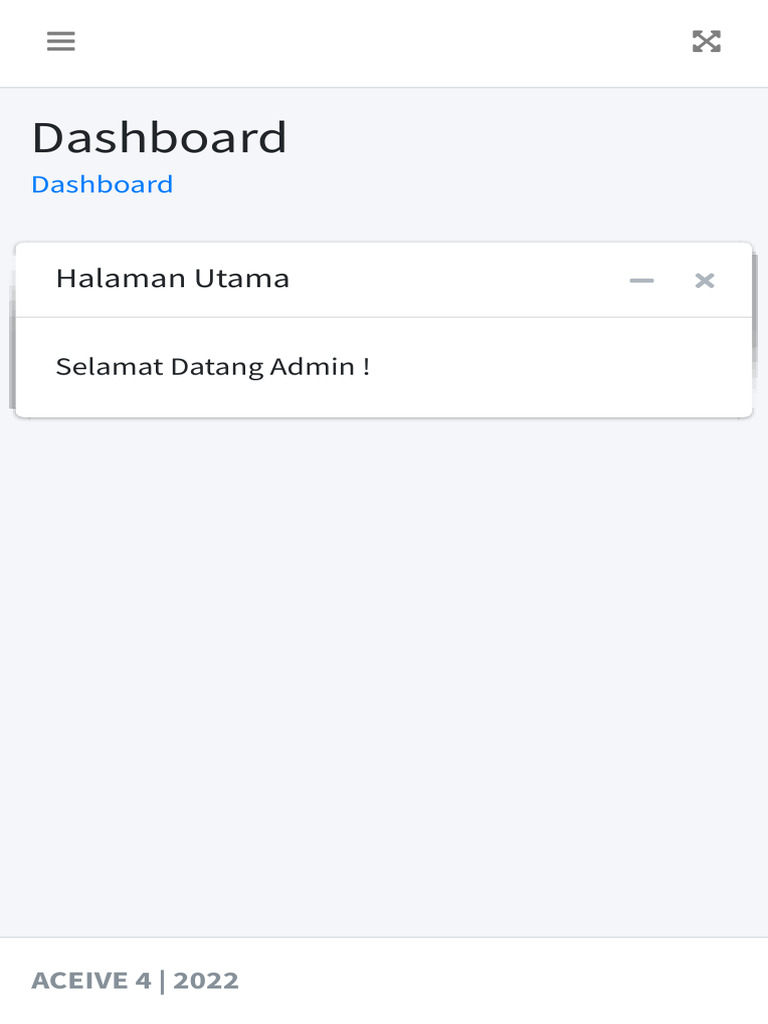Close the Halaman Utama card
The height and width of the screenshot is (1024, 768).
tap(705, 281)
